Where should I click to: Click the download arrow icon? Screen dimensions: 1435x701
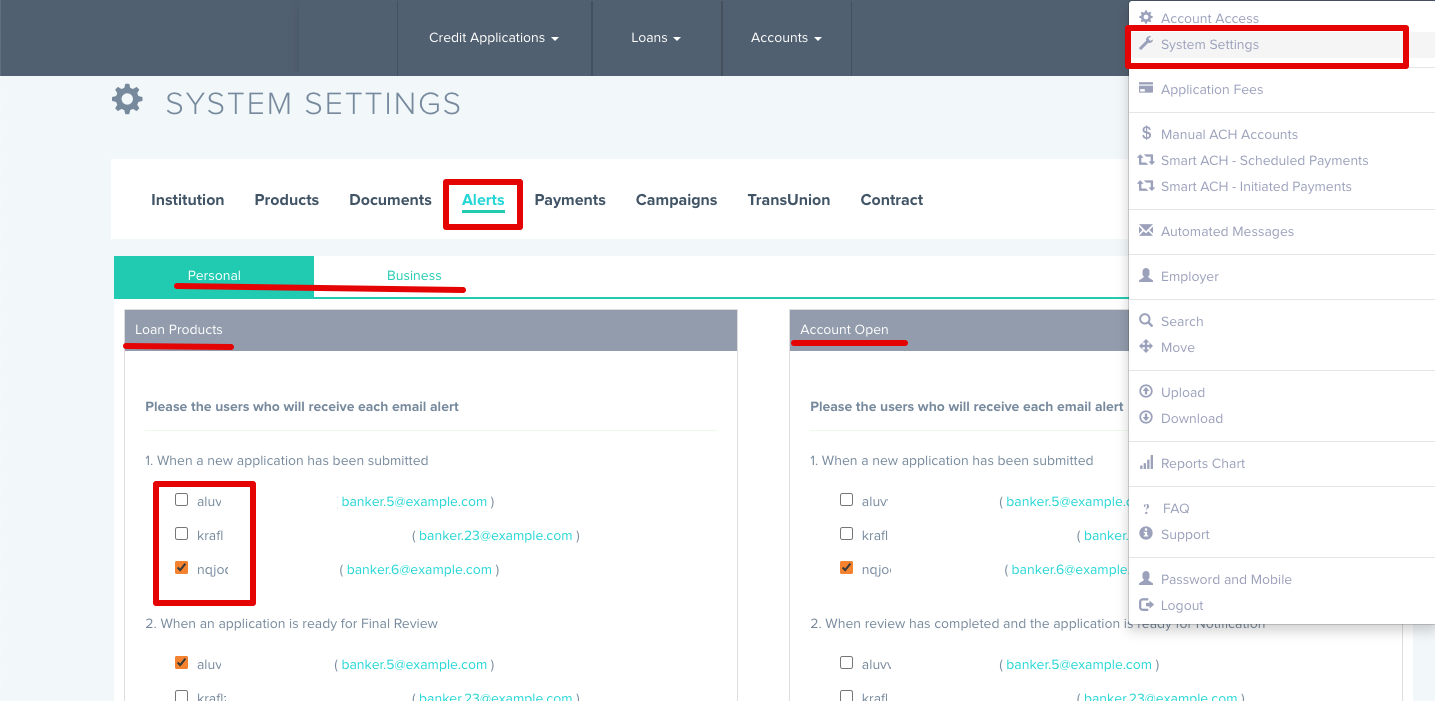[x=1146, y=417]
